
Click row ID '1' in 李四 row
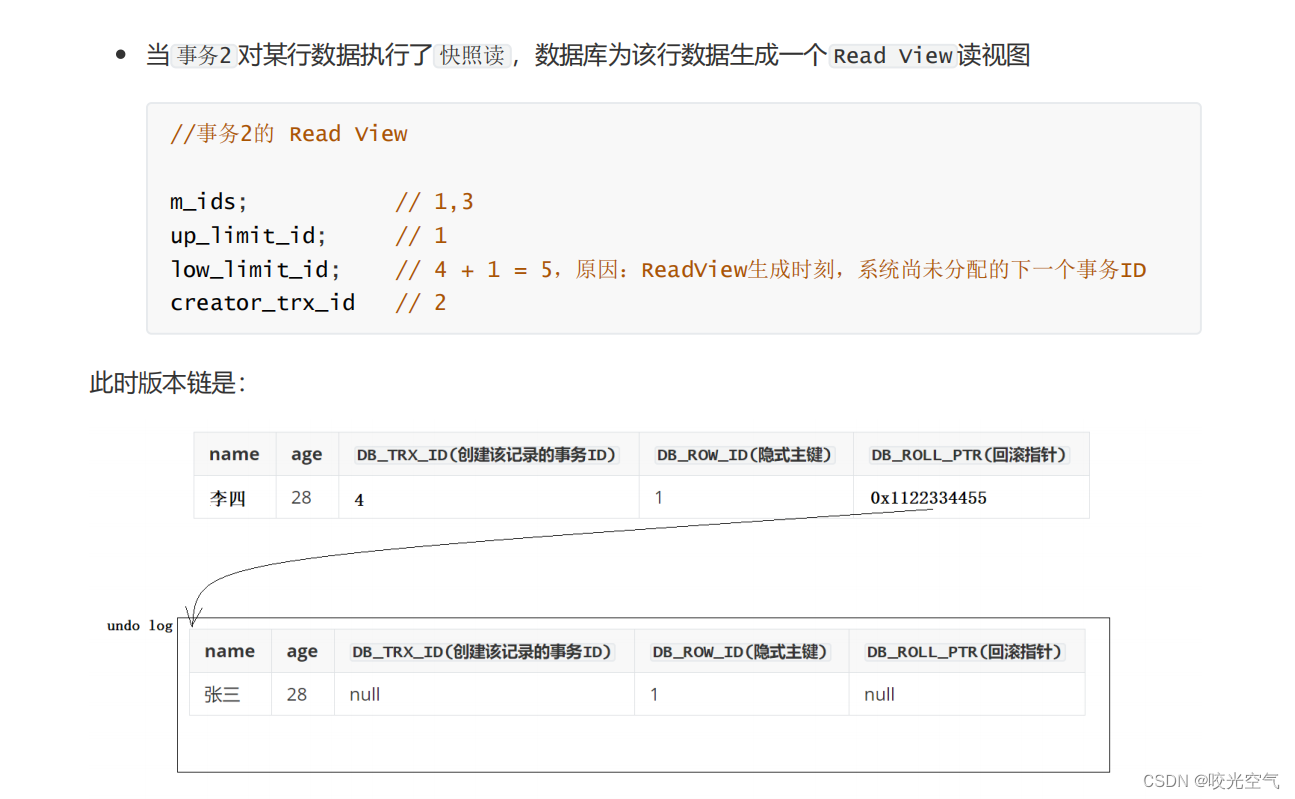click(x=659, y=497)
